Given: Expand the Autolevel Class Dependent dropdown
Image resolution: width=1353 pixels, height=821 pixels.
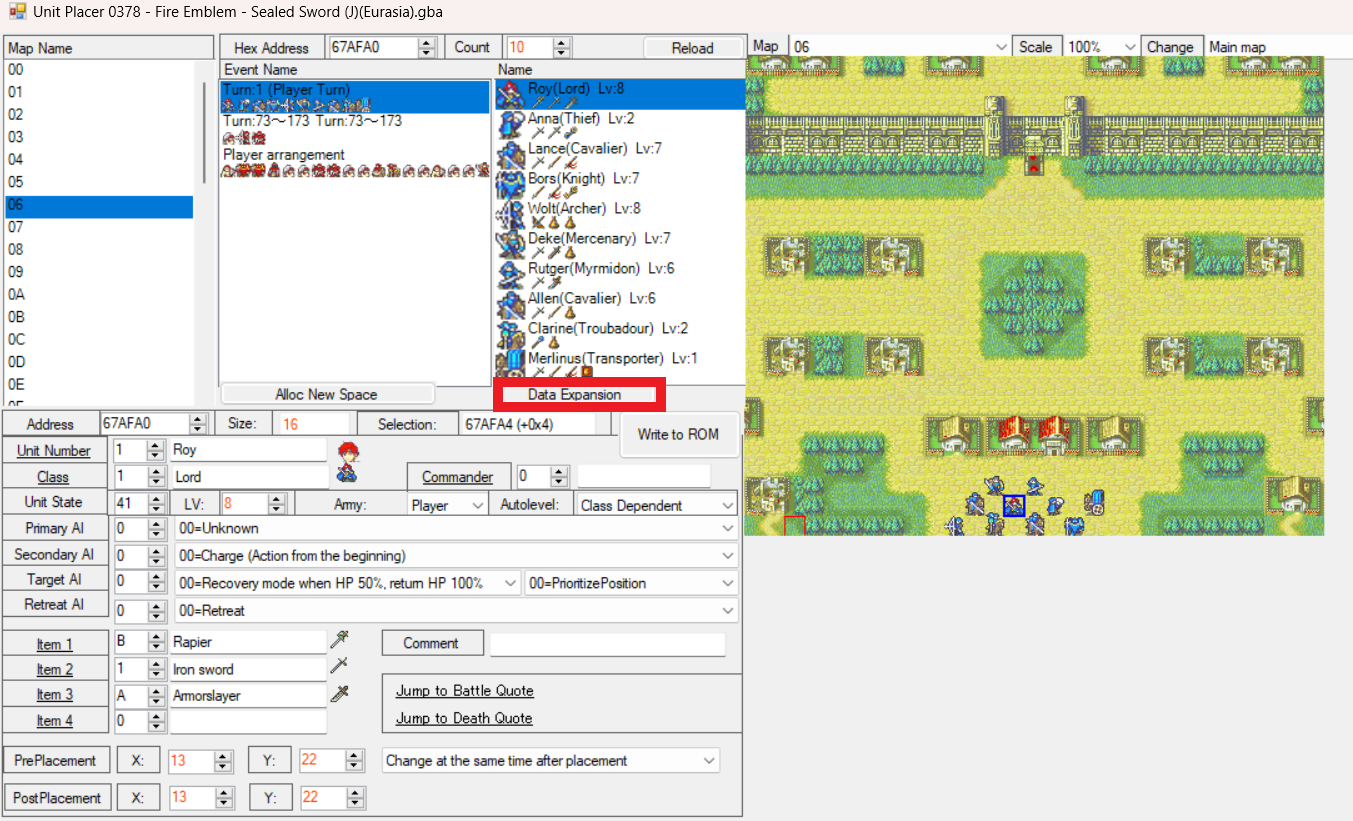Looking at the screenshot, I should coord(657,505).
